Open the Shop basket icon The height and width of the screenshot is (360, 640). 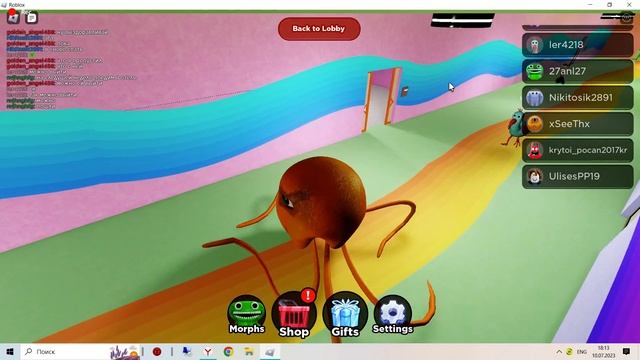click(294, 314)
